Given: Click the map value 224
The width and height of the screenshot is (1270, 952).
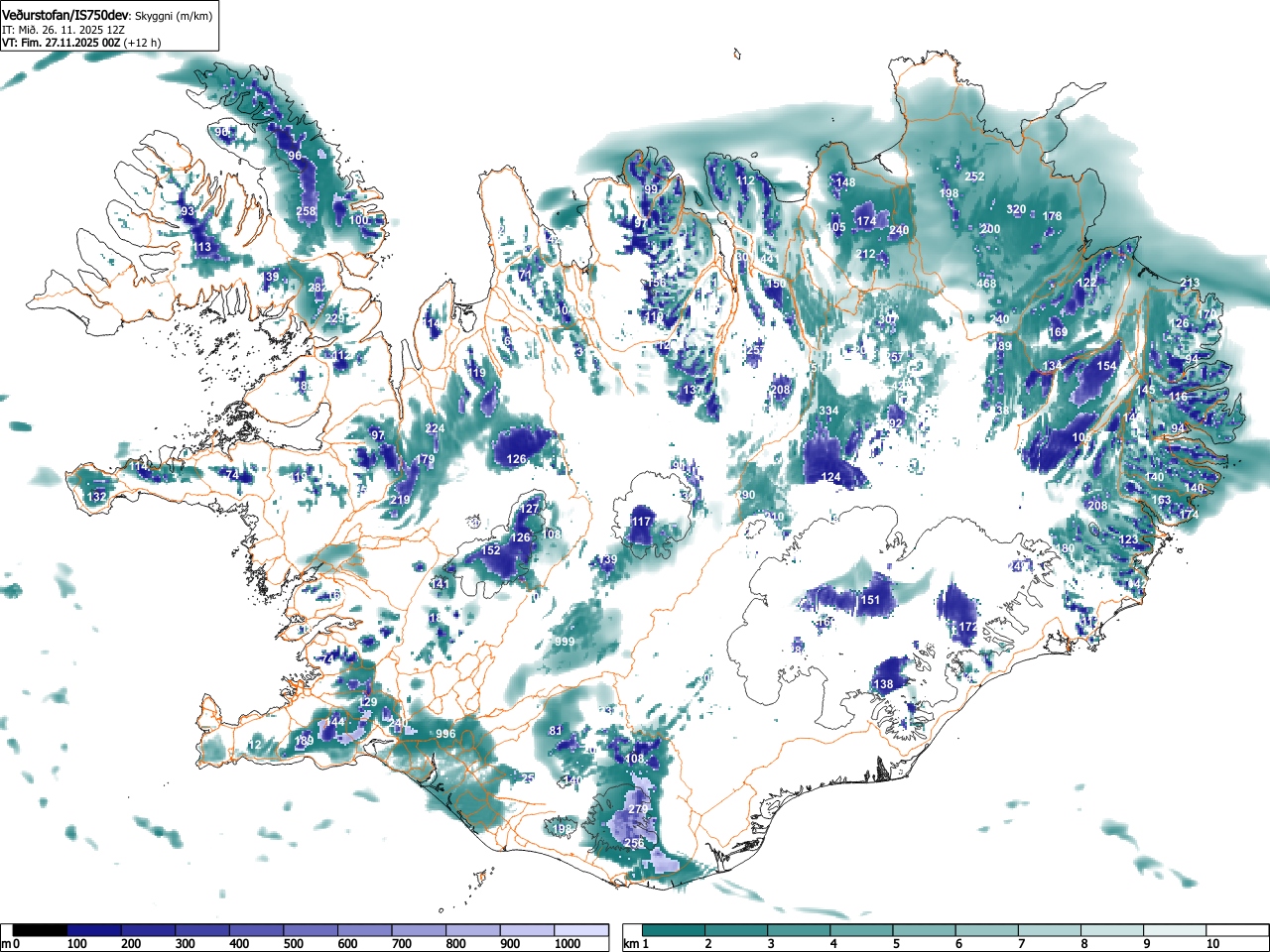Looking at the screenshot, I should pyautogui.click(x=436, y=428).
